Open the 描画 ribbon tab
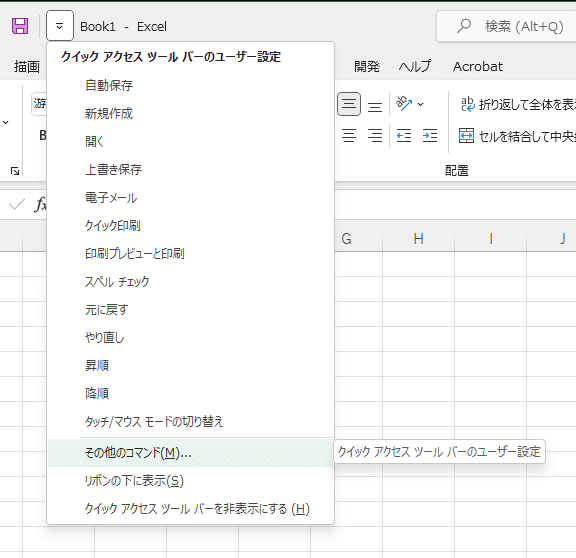 coord(27,66)
